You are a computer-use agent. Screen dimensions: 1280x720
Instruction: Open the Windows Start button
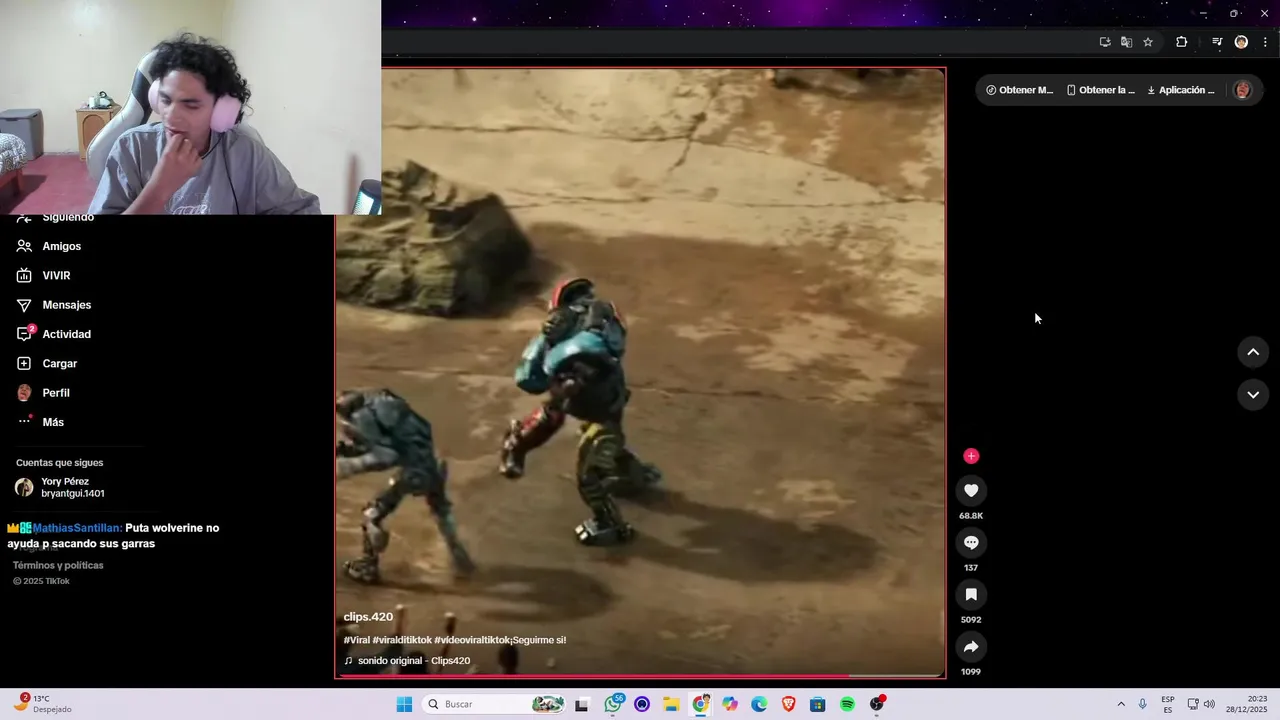click(404, 704)
